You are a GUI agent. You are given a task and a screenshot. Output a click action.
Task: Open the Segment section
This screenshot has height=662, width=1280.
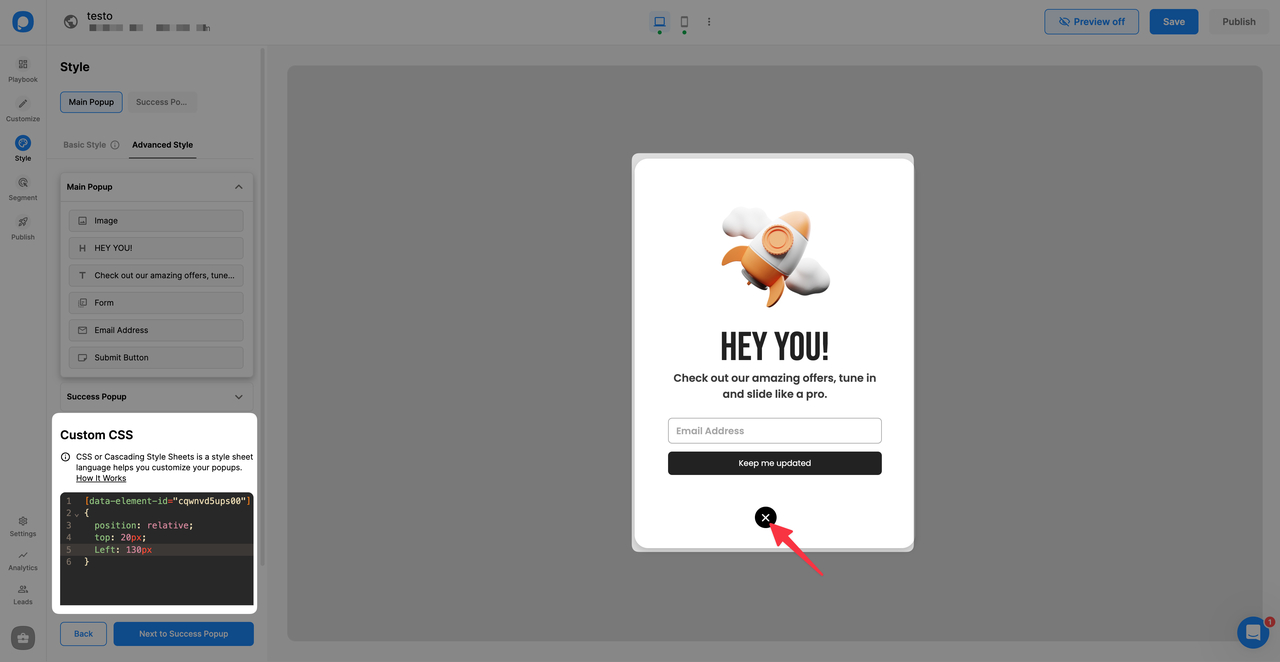[22, 186]
